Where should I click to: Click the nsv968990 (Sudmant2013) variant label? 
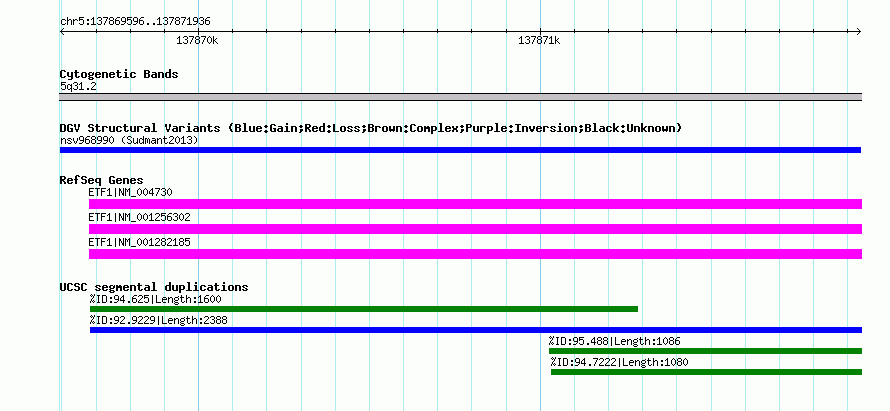point(129,140)
